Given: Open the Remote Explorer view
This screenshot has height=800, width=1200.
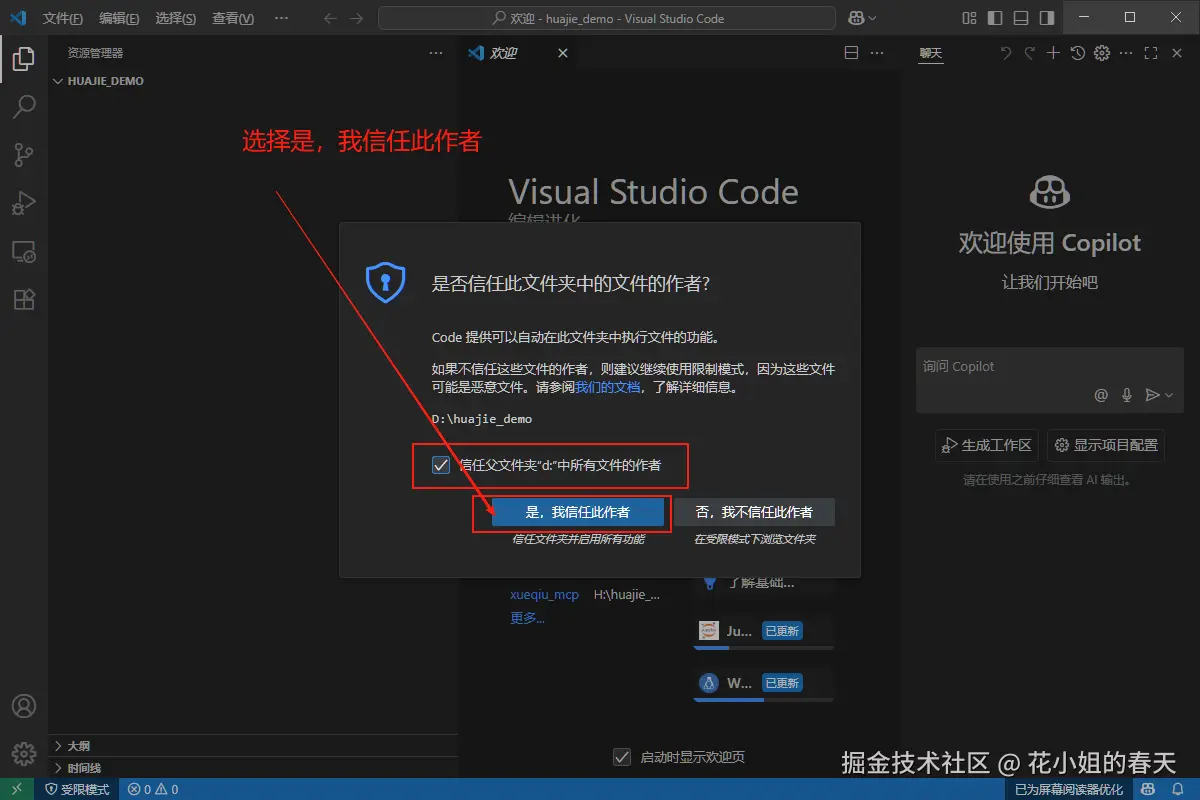Looking at the screenshot, I should click(24, 251).
